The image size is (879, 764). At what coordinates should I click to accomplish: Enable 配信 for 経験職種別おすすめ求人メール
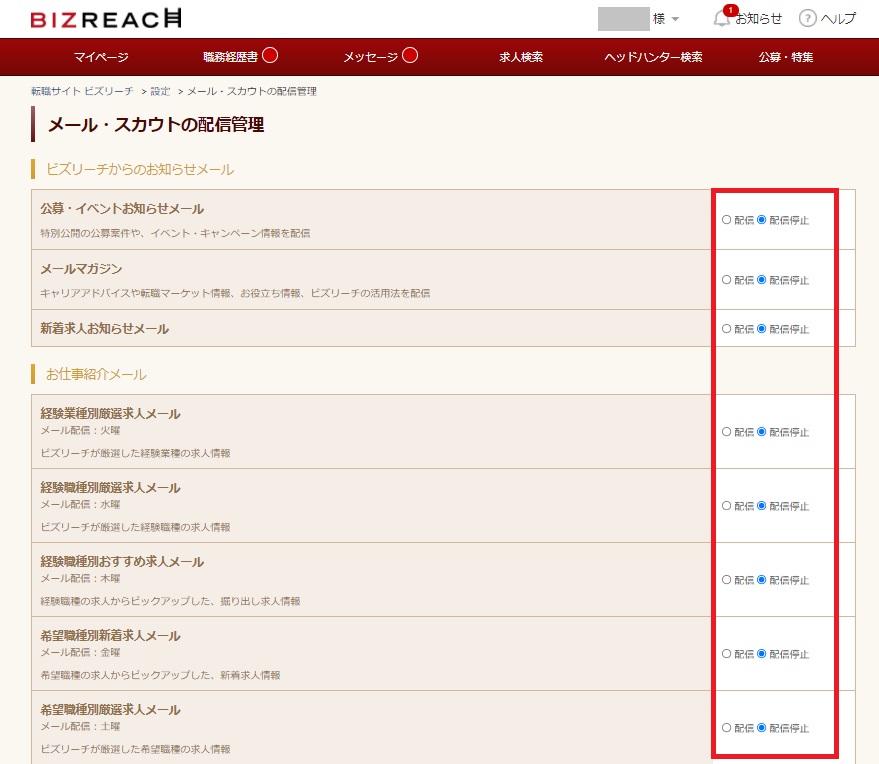point(727,580)
